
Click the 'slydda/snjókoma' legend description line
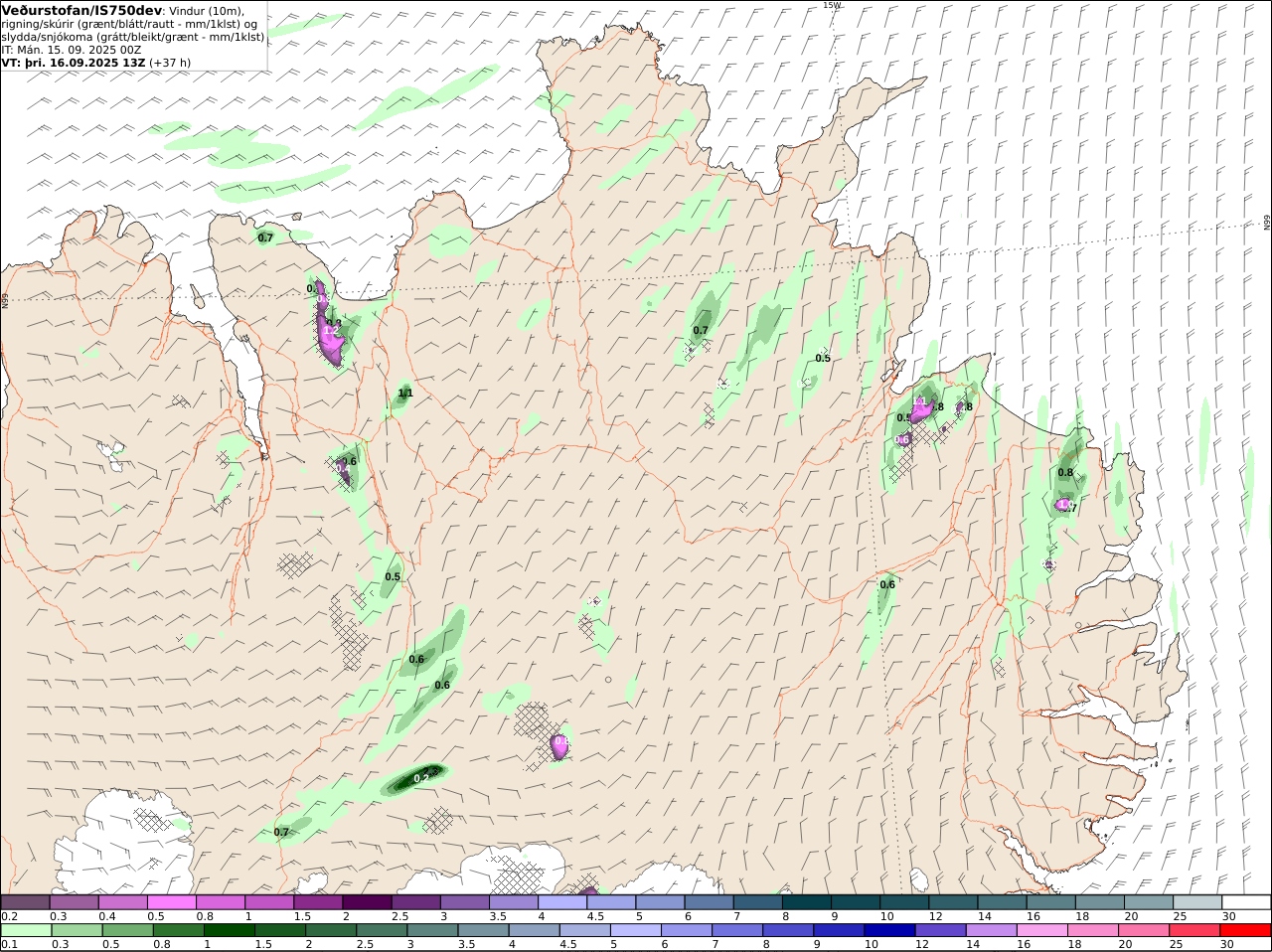click(133, 37)
